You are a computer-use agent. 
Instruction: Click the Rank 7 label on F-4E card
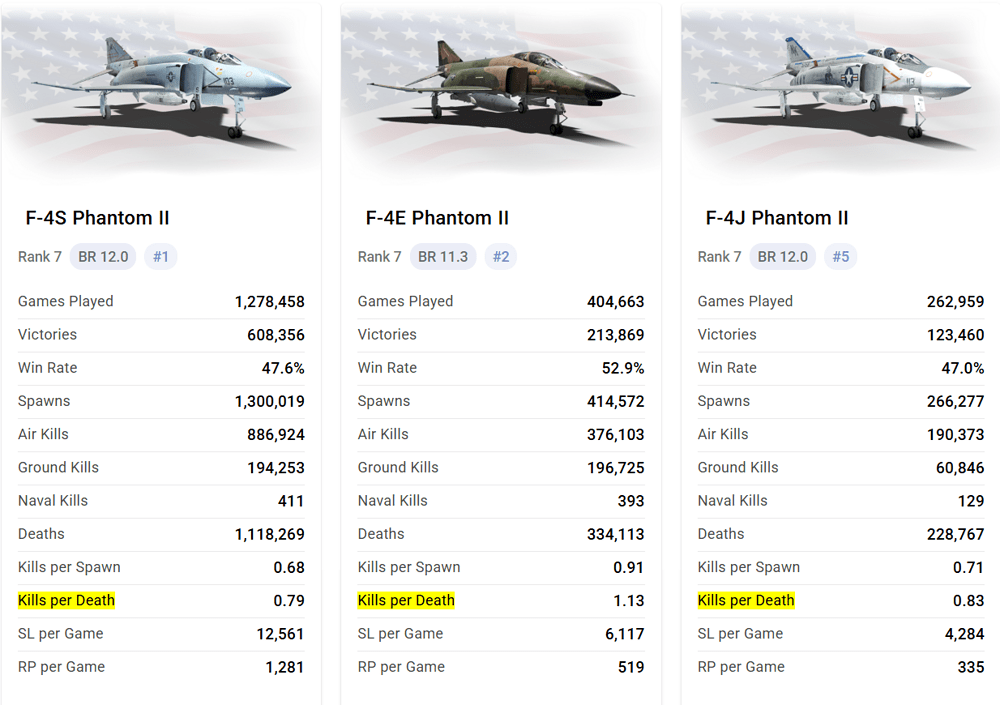click(x=379, y=257)
